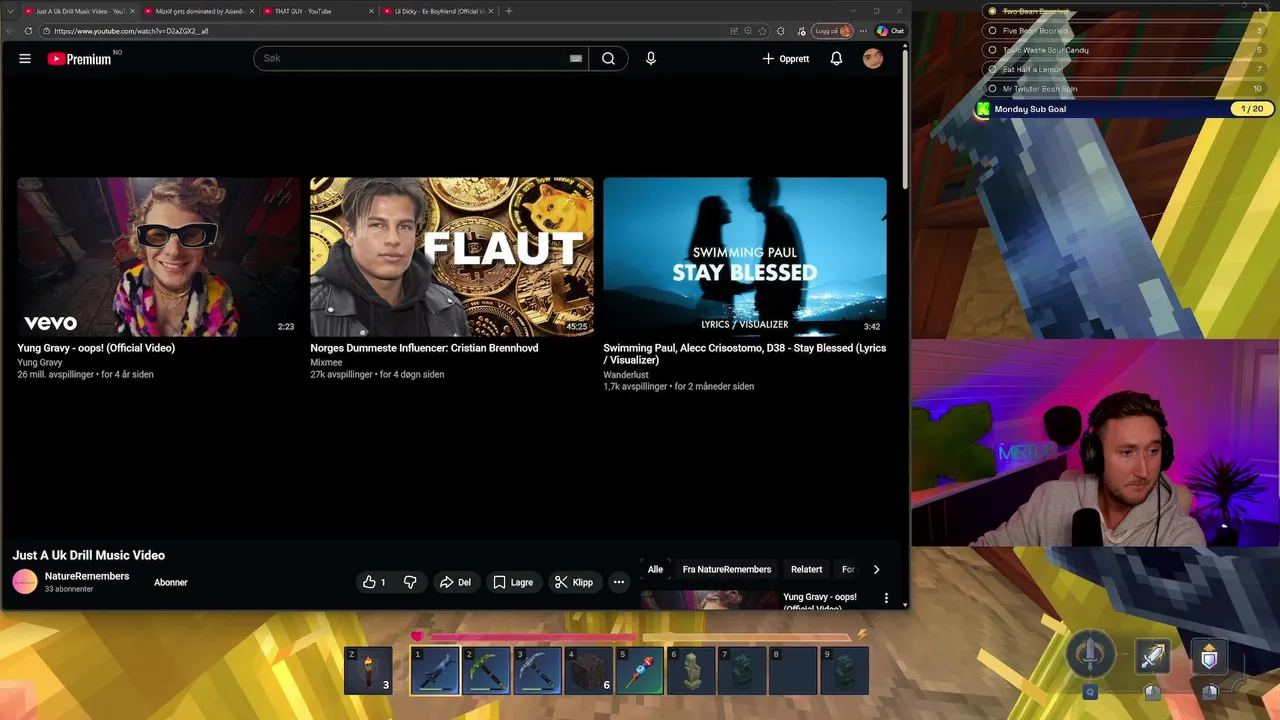The height and width of the screenshot is (720, 1280).
Task: Open Yung Gravy - oops! video thumbnail
Action: pos(159,257)
